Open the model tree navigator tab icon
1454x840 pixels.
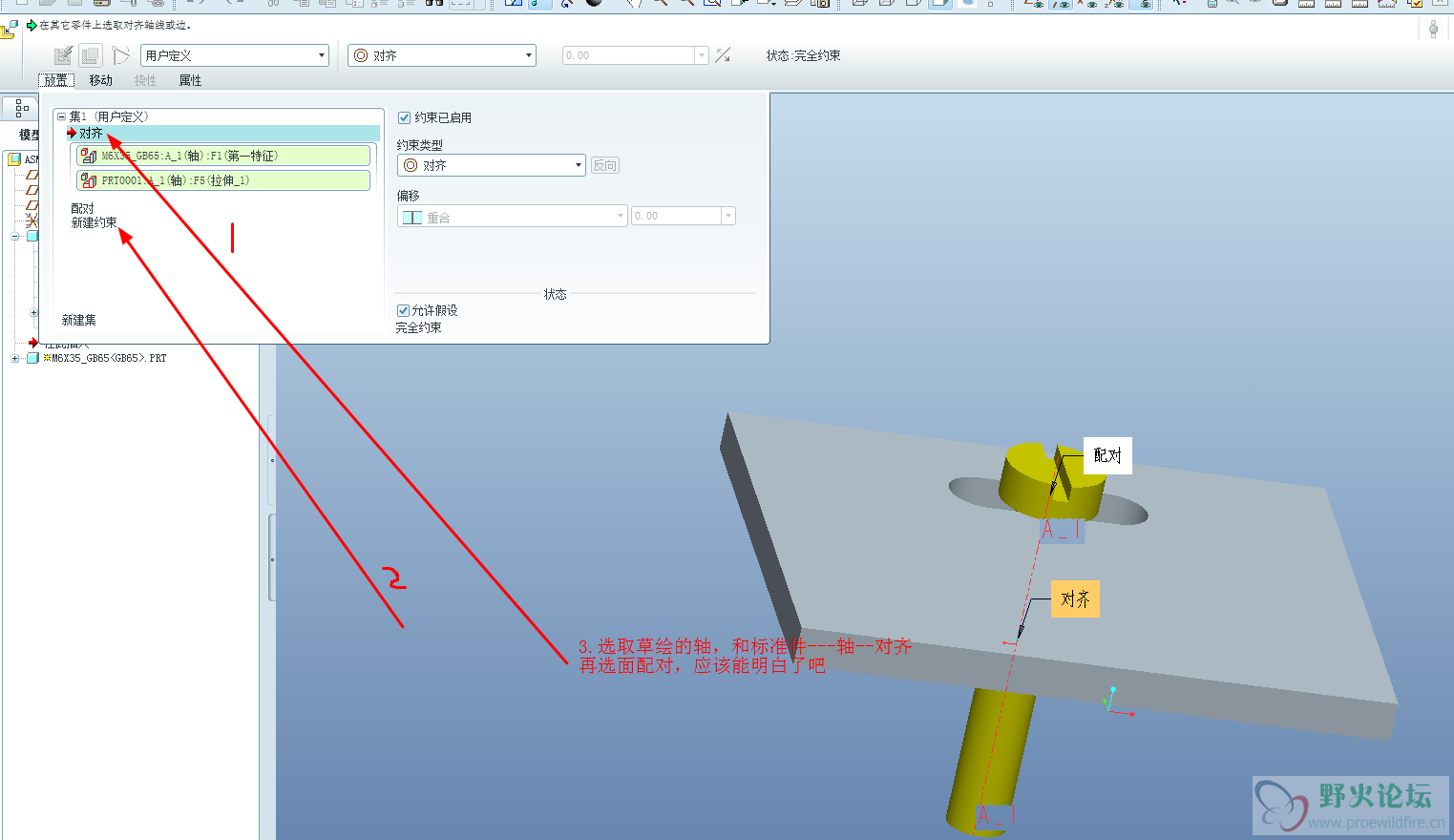pyautogui.click(x=21, y=109)
